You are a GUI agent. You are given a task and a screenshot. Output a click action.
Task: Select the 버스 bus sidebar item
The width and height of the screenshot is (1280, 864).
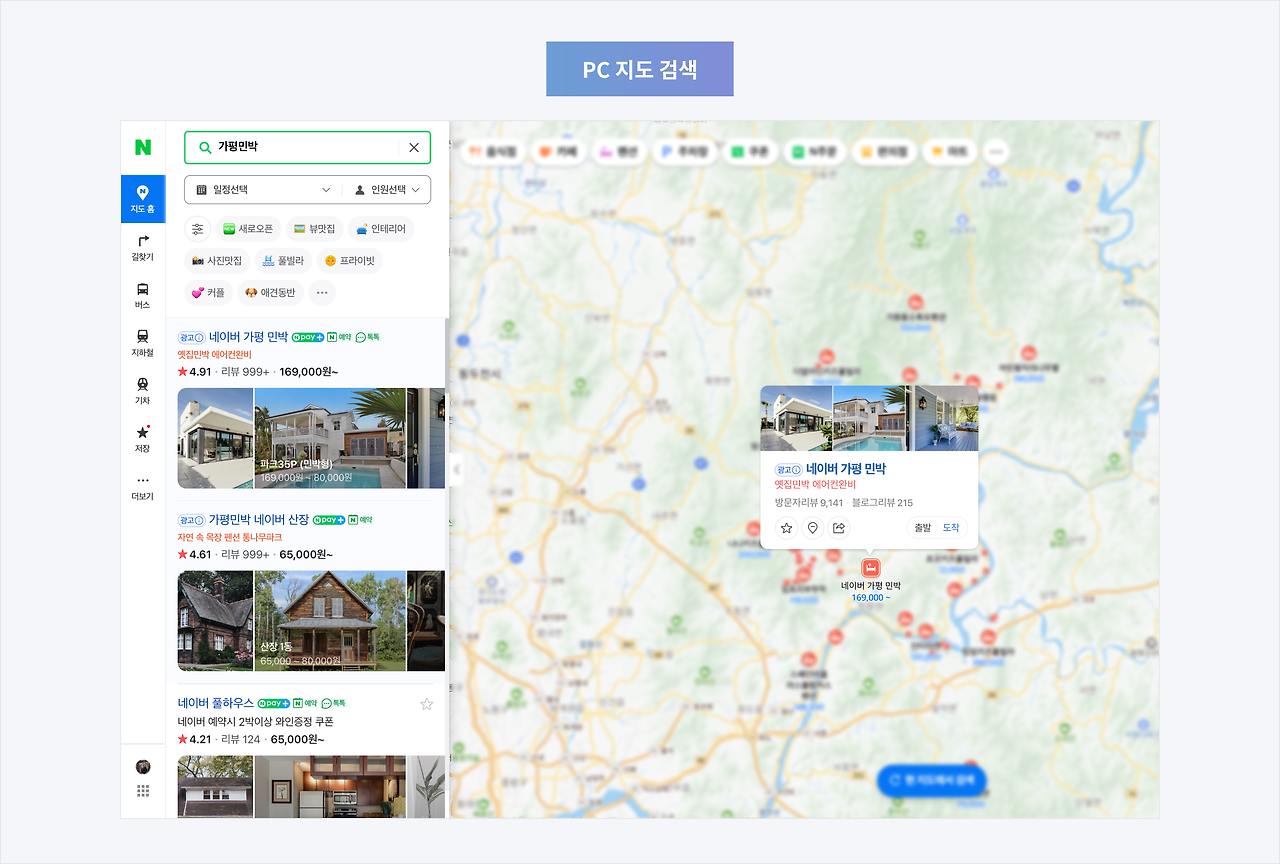point(143,295)
